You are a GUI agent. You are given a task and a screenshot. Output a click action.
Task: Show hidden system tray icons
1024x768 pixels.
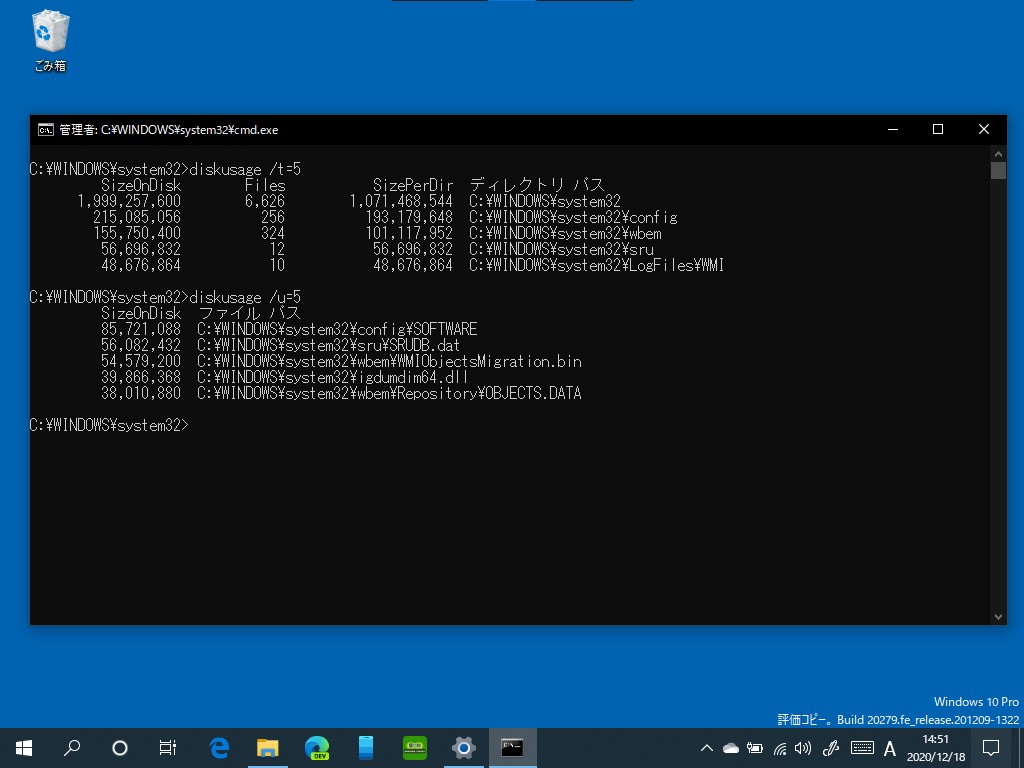tap(707, 748)
